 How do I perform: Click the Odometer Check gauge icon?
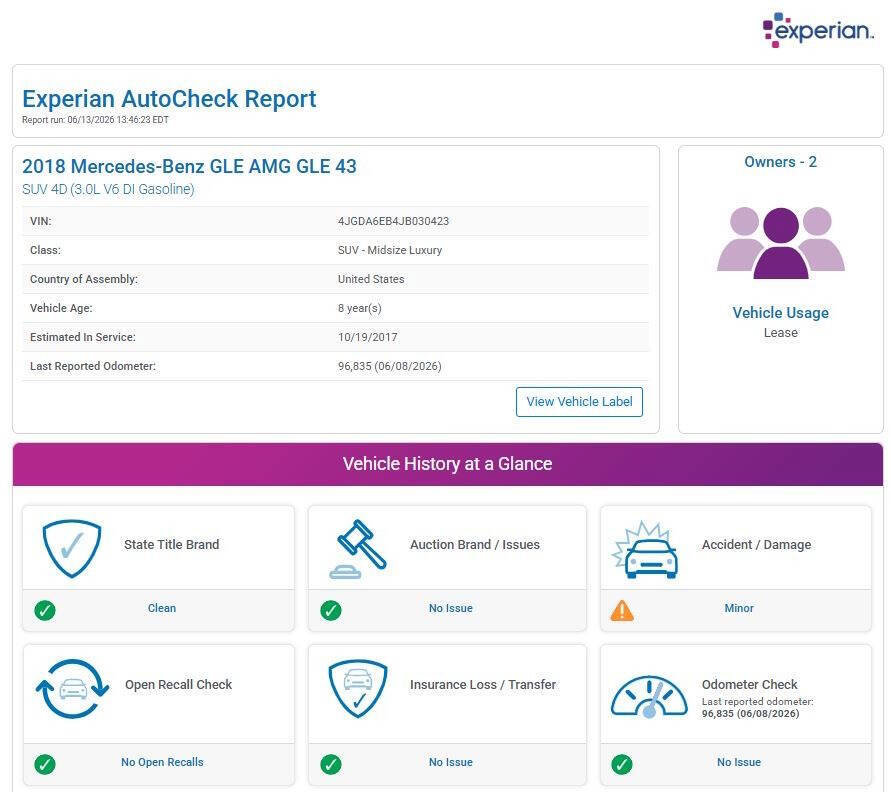(649, 697)
